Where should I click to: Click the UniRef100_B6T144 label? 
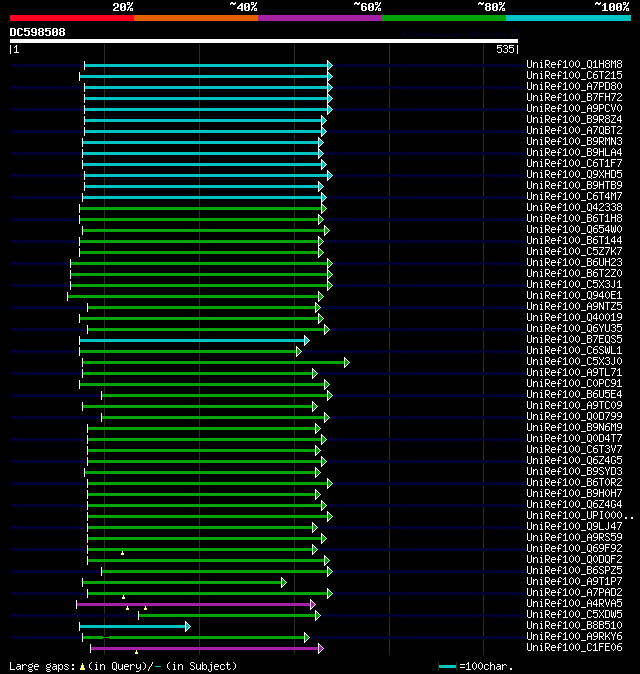574,241
